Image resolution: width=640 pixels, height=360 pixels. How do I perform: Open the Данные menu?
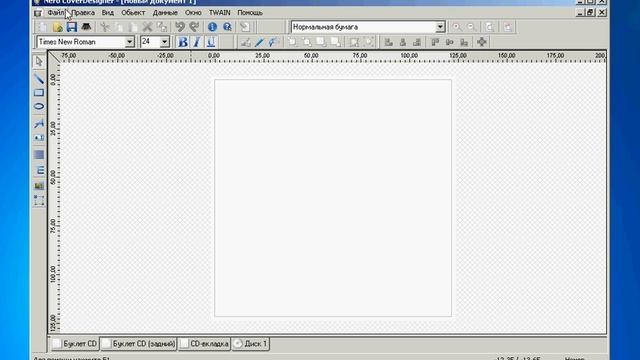(165, 13)
